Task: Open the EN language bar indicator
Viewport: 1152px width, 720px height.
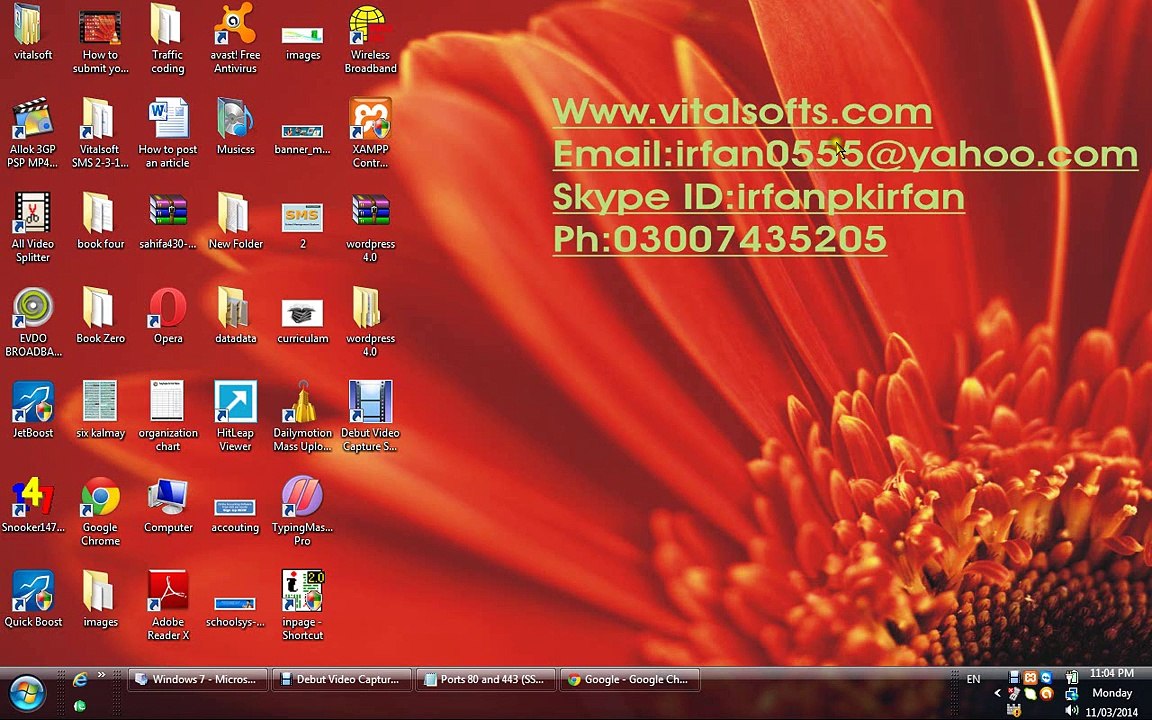Action: (973, 680)
